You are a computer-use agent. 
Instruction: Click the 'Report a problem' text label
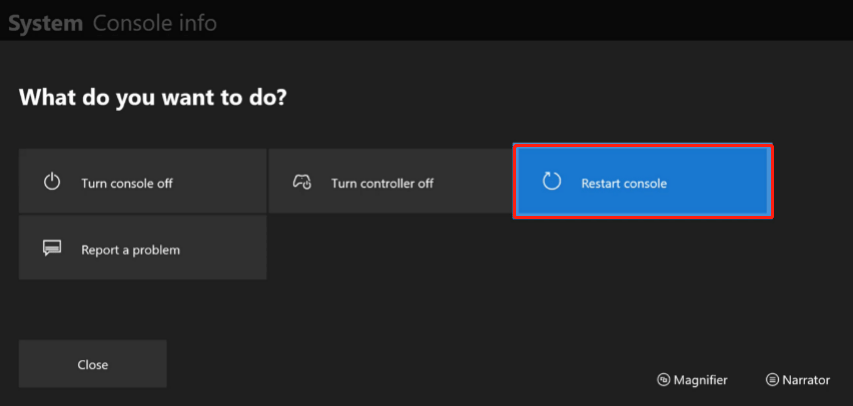click(x=131, y=250)
